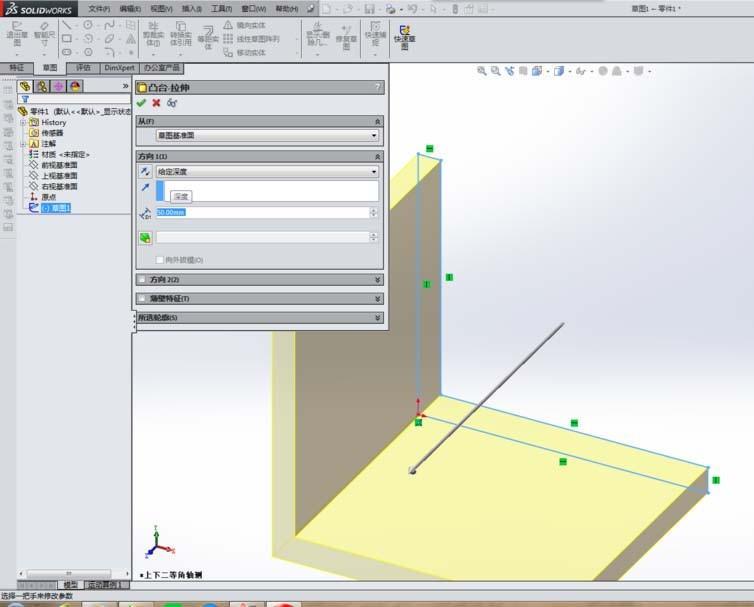
Task: Cancel the extrude with red X
Action: tap(156, 103)
